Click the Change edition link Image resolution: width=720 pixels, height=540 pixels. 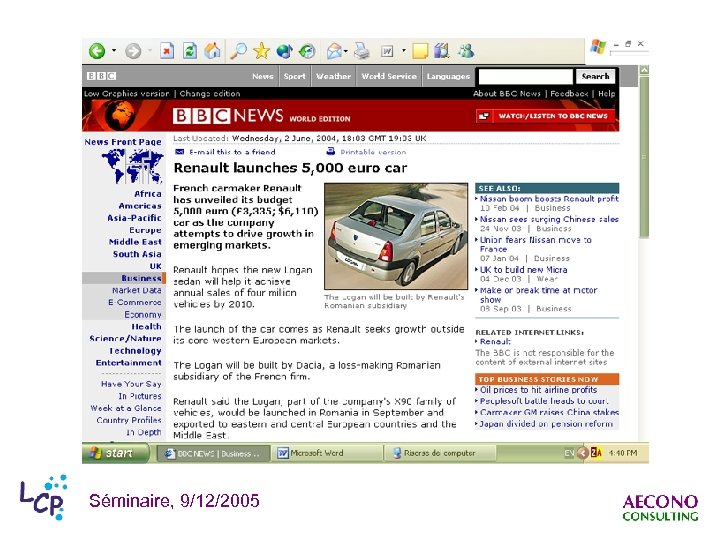[x=210, y=94]
